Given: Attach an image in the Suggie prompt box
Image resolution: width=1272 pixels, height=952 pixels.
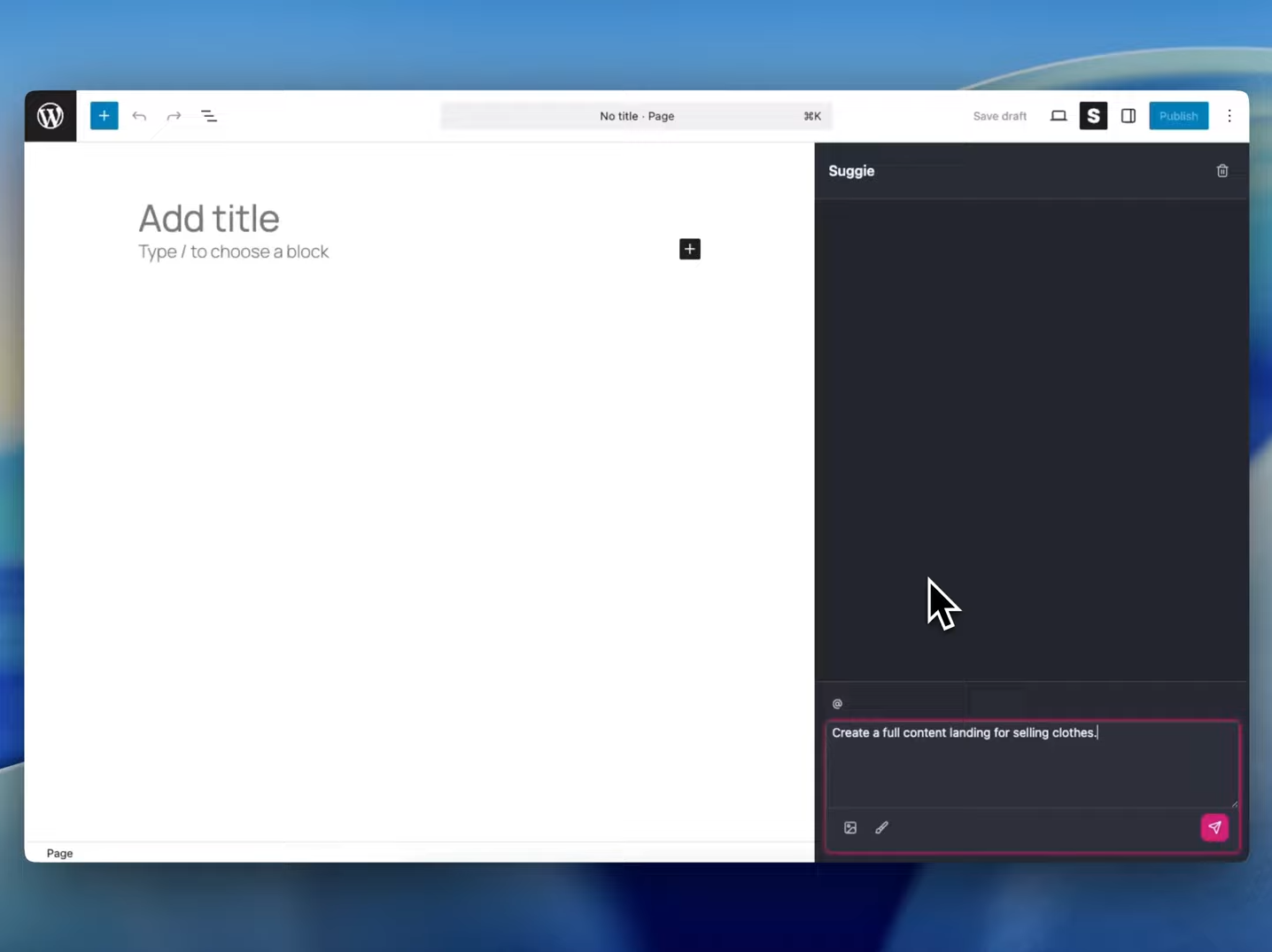Looking at the screenshot, I should click(849, 827).
